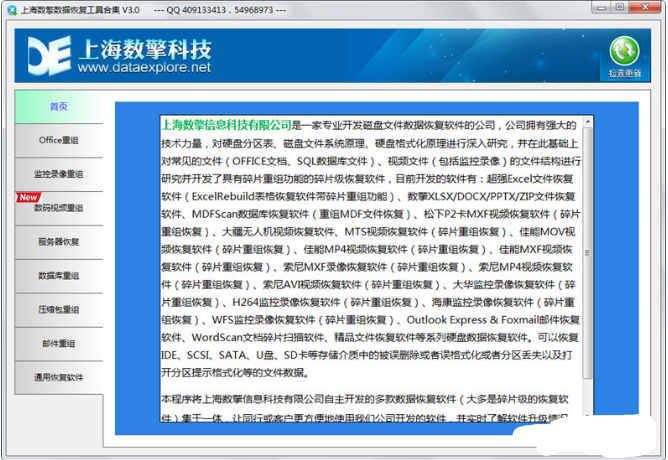This screenshot has width=668, height=460.
Task: Open the 数据库重组 tab
Action: coord(59,276)
